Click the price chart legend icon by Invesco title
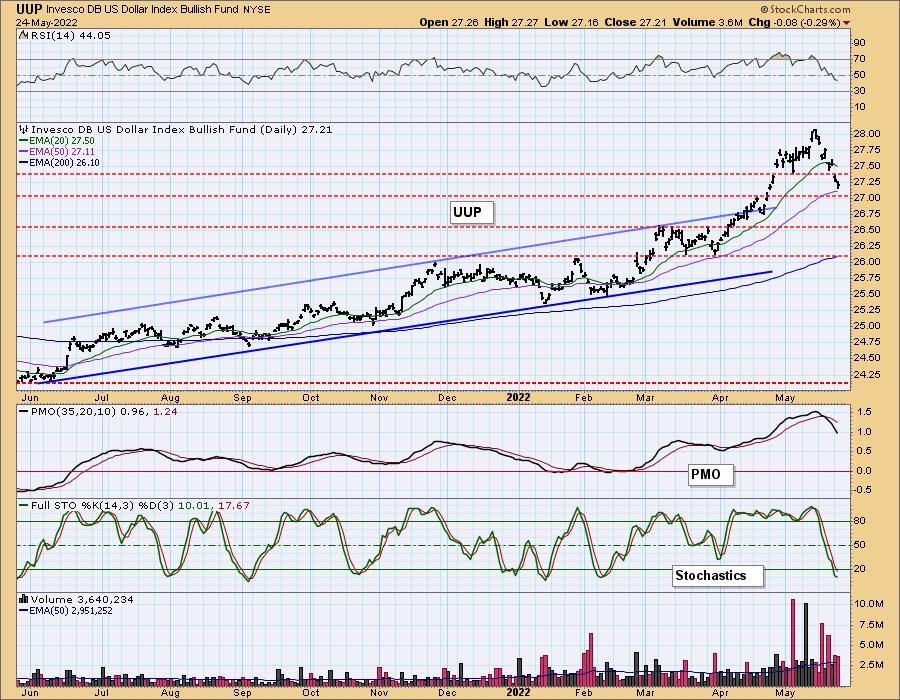900x700 pixels. (24, 130)
